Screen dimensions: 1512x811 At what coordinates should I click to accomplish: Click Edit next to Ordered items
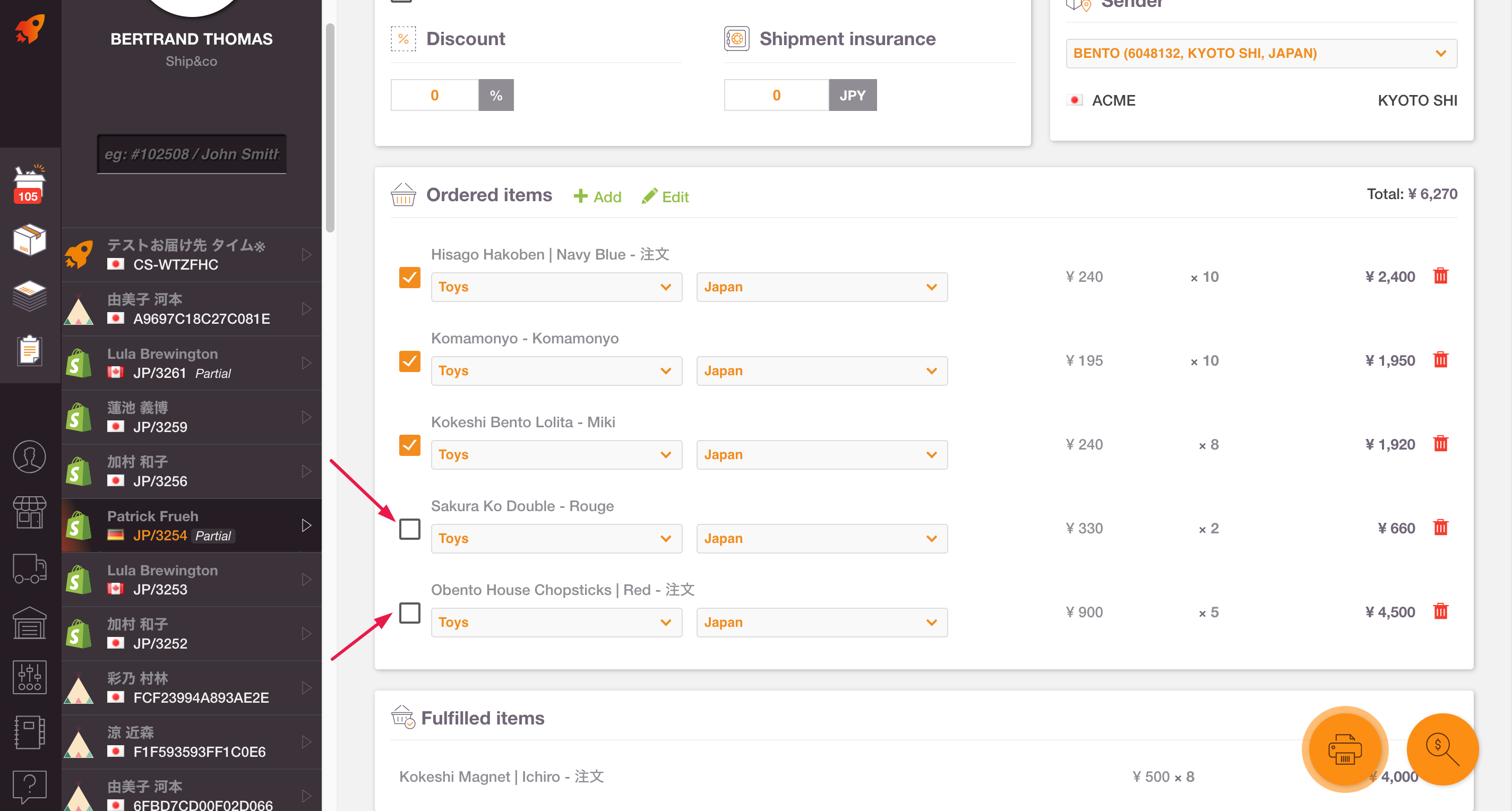pyautogui.click(x=665, y=196)
